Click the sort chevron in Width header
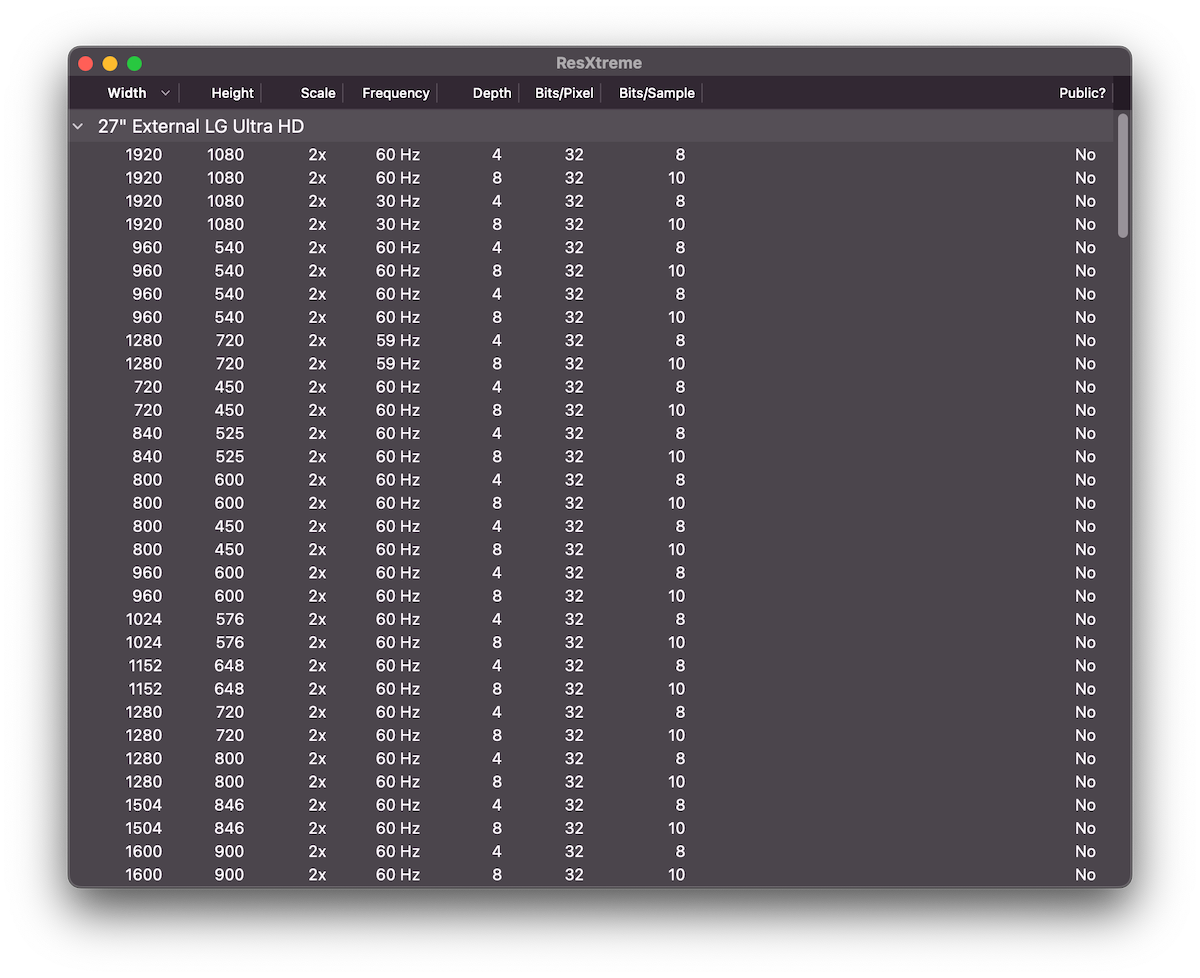The height and width of the screenshot is (978, 1200). (x=165, y=93)
